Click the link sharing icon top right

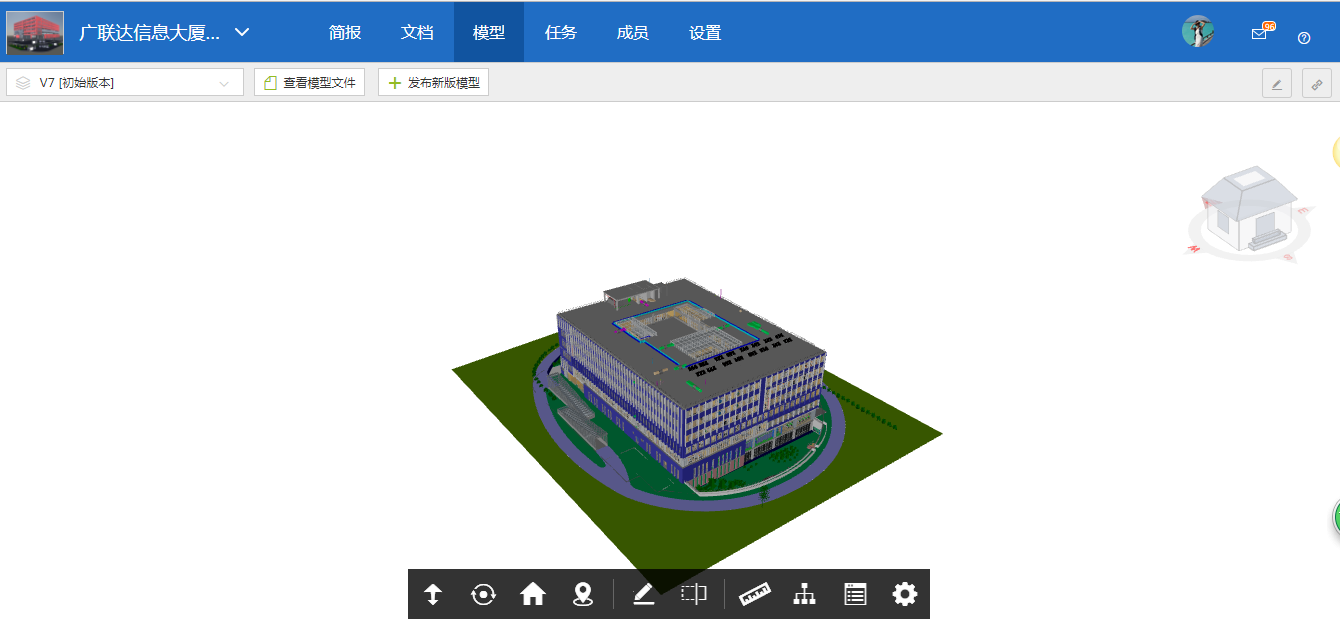[1316, 83]
